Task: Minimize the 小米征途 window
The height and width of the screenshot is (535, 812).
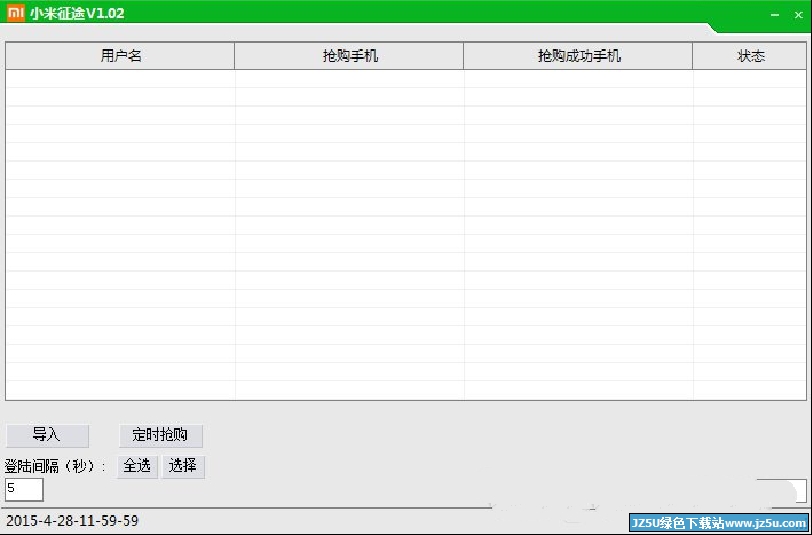Action: tap(775, 15)
